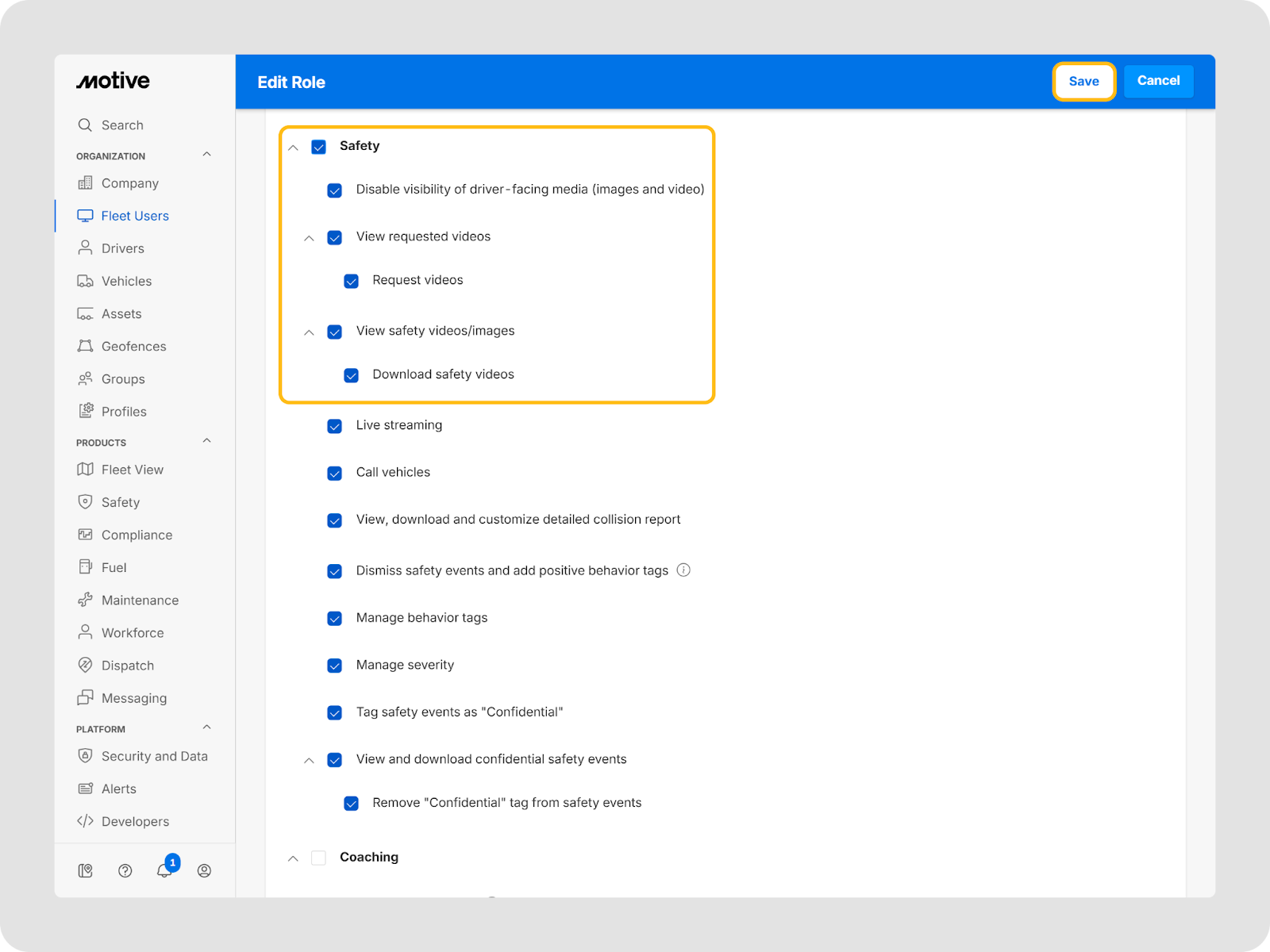The image size is (1270, 952).
Task: Collapse the Platform sidebar section
Action: tap(206, 727)
